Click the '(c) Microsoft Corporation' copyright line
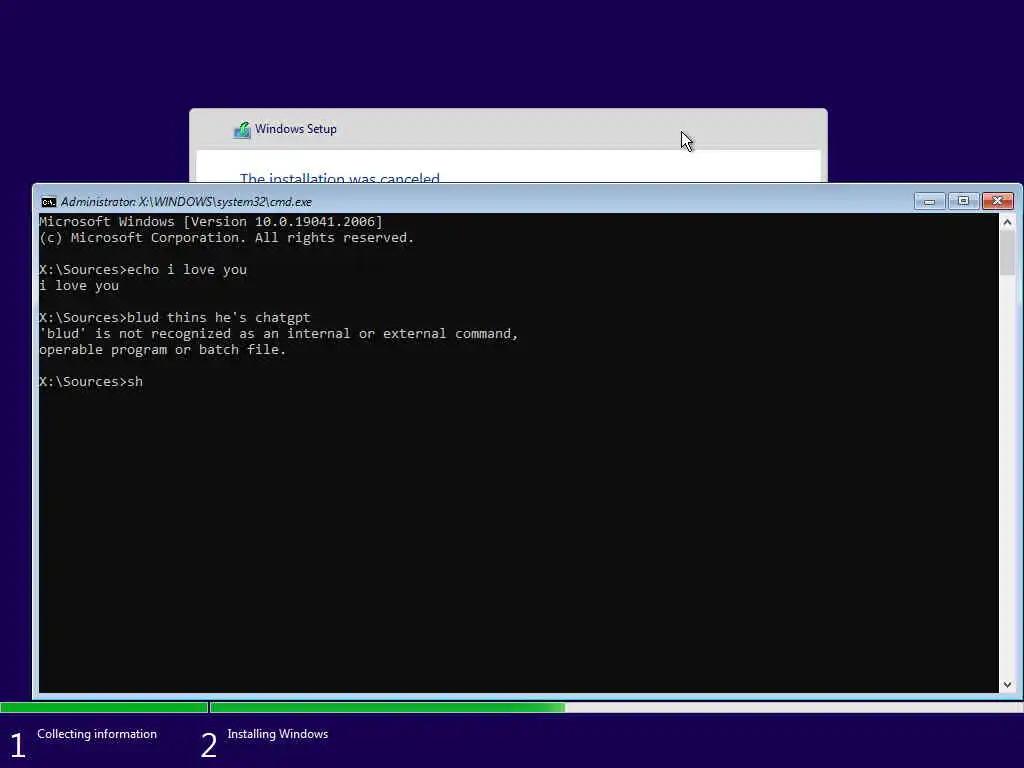This screenshot has width=1024, height=768. 227,238
